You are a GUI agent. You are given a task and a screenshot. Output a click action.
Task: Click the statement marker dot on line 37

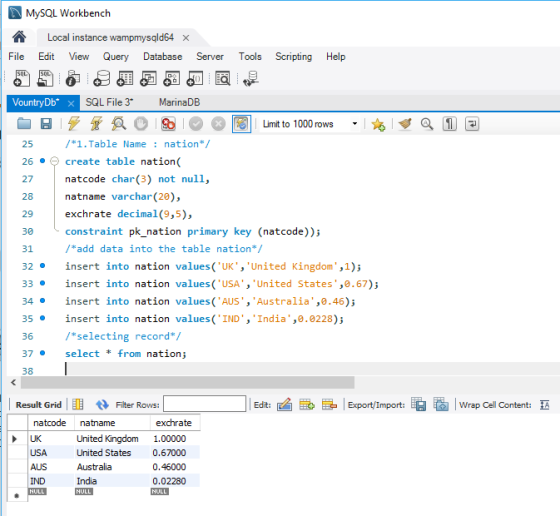click(x=42, y=353)
